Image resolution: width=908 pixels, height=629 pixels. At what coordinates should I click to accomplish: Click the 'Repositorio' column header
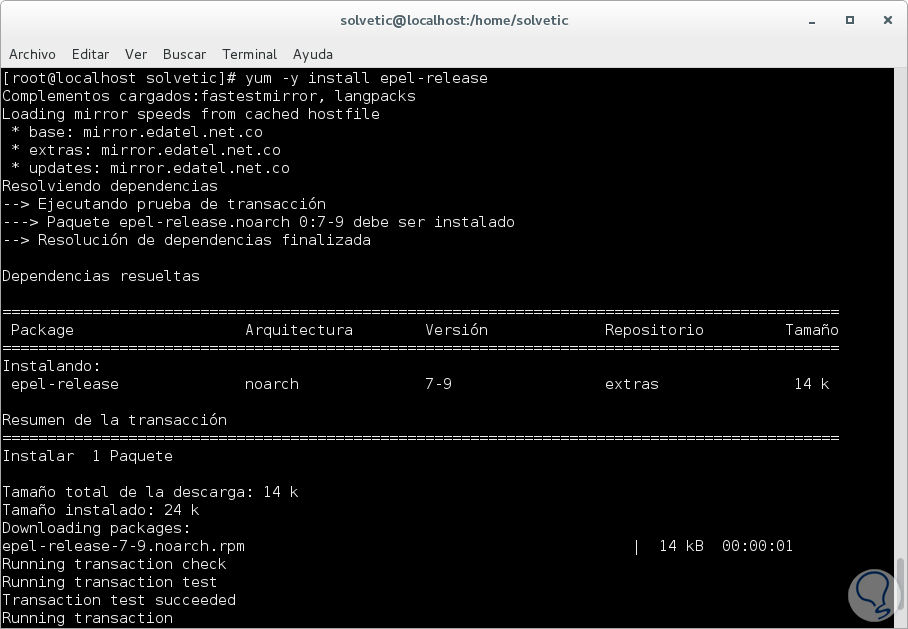coord(654,330)
